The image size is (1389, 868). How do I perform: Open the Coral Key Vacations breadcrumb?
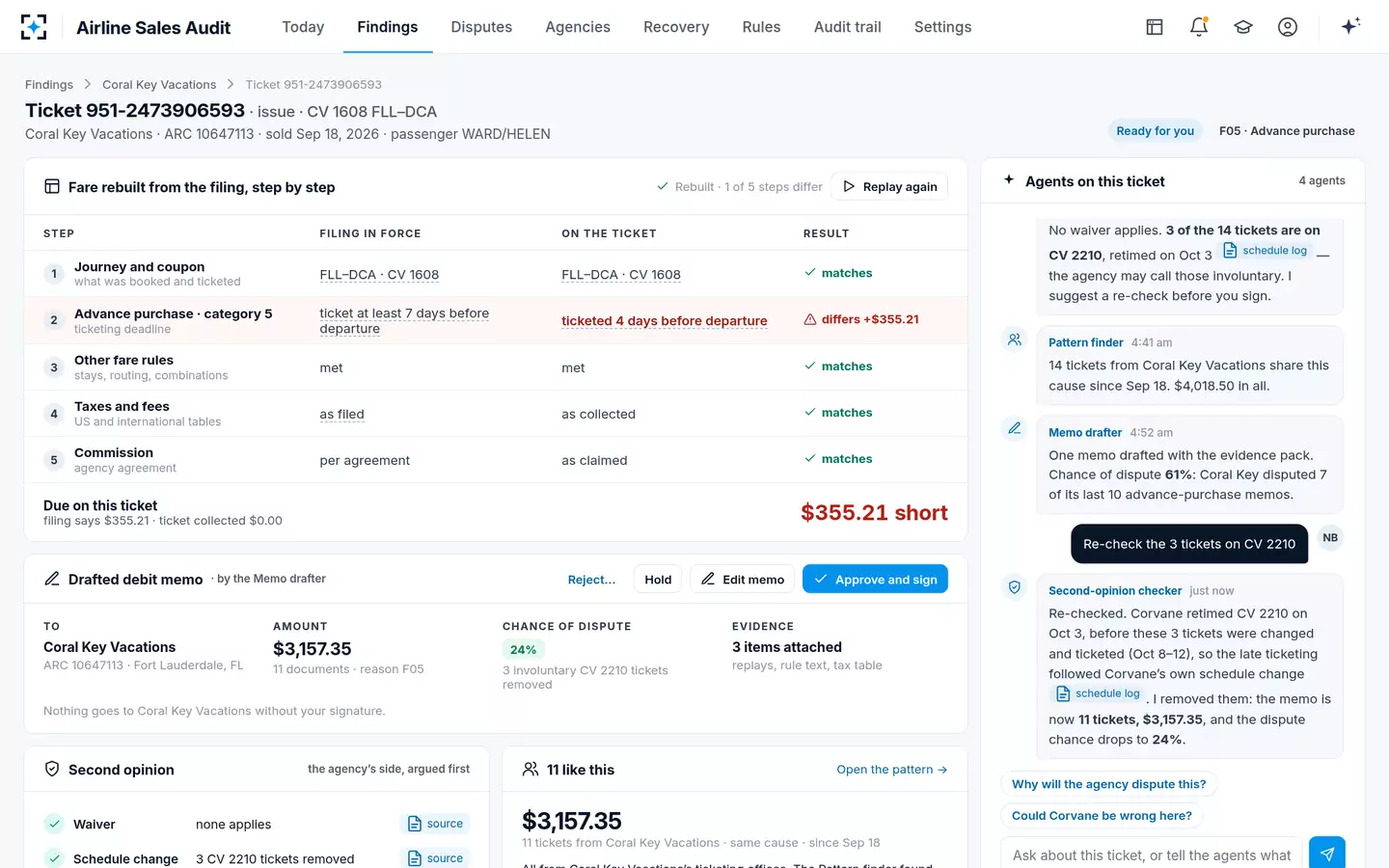tap(159, 85)
